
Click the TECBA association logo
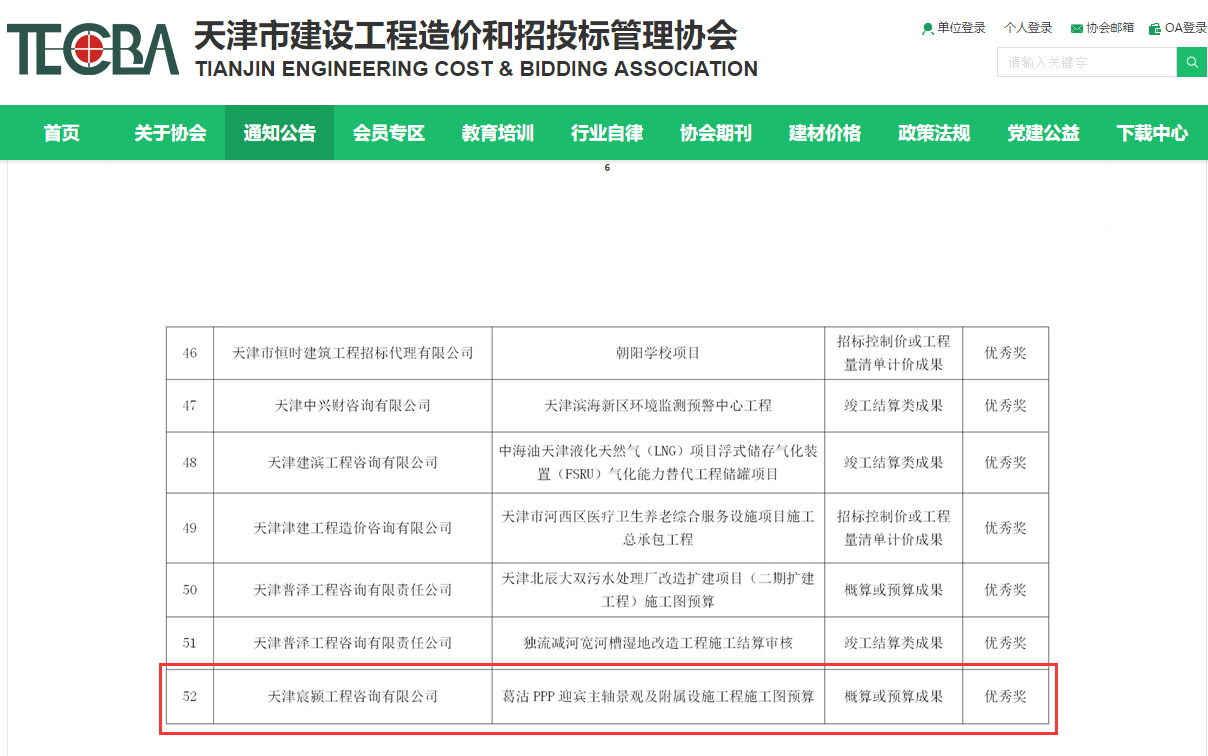pos(92,51)
